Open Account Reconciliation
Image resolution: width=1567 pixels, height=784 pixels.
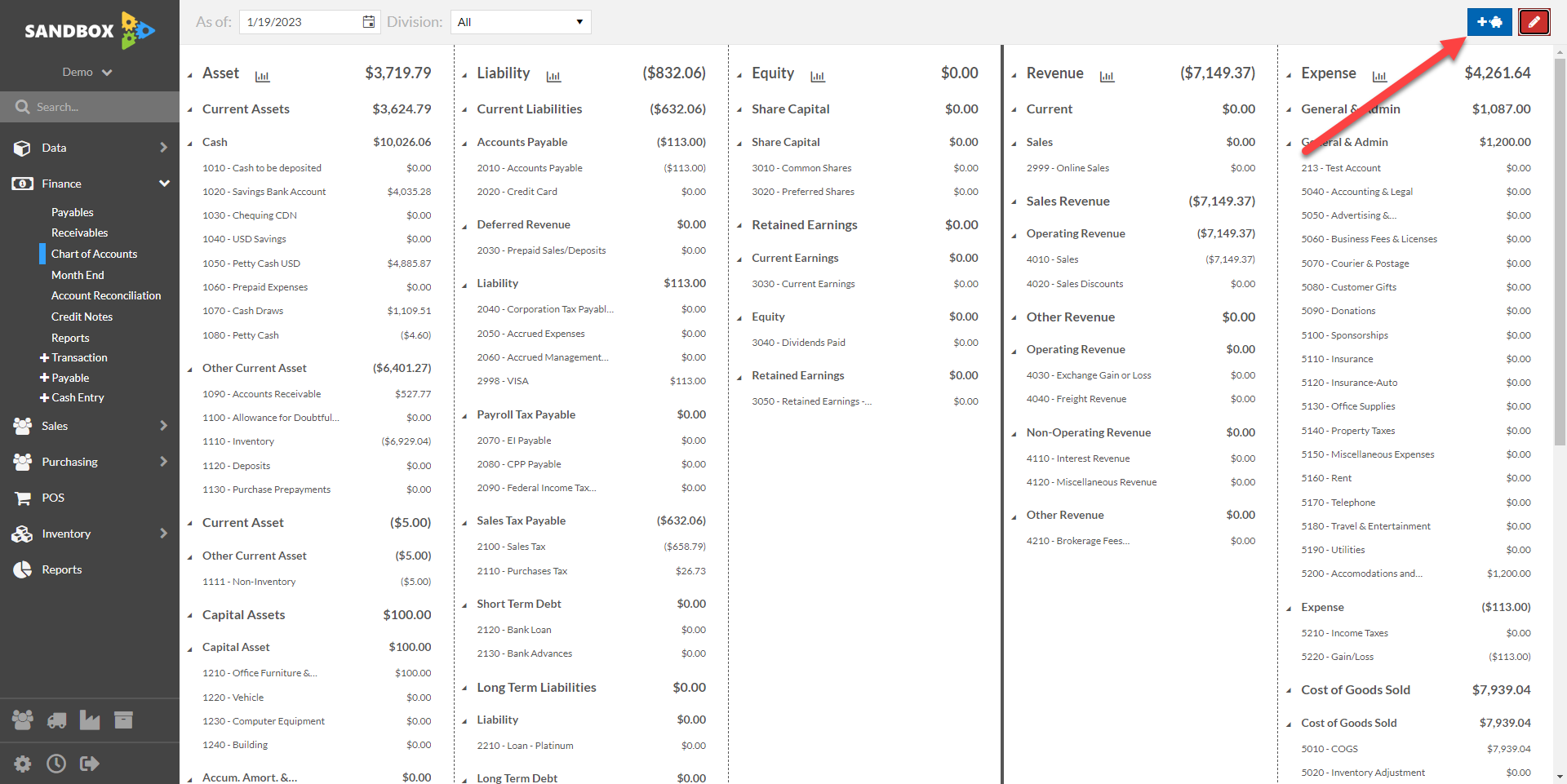[x=106, y=295]
